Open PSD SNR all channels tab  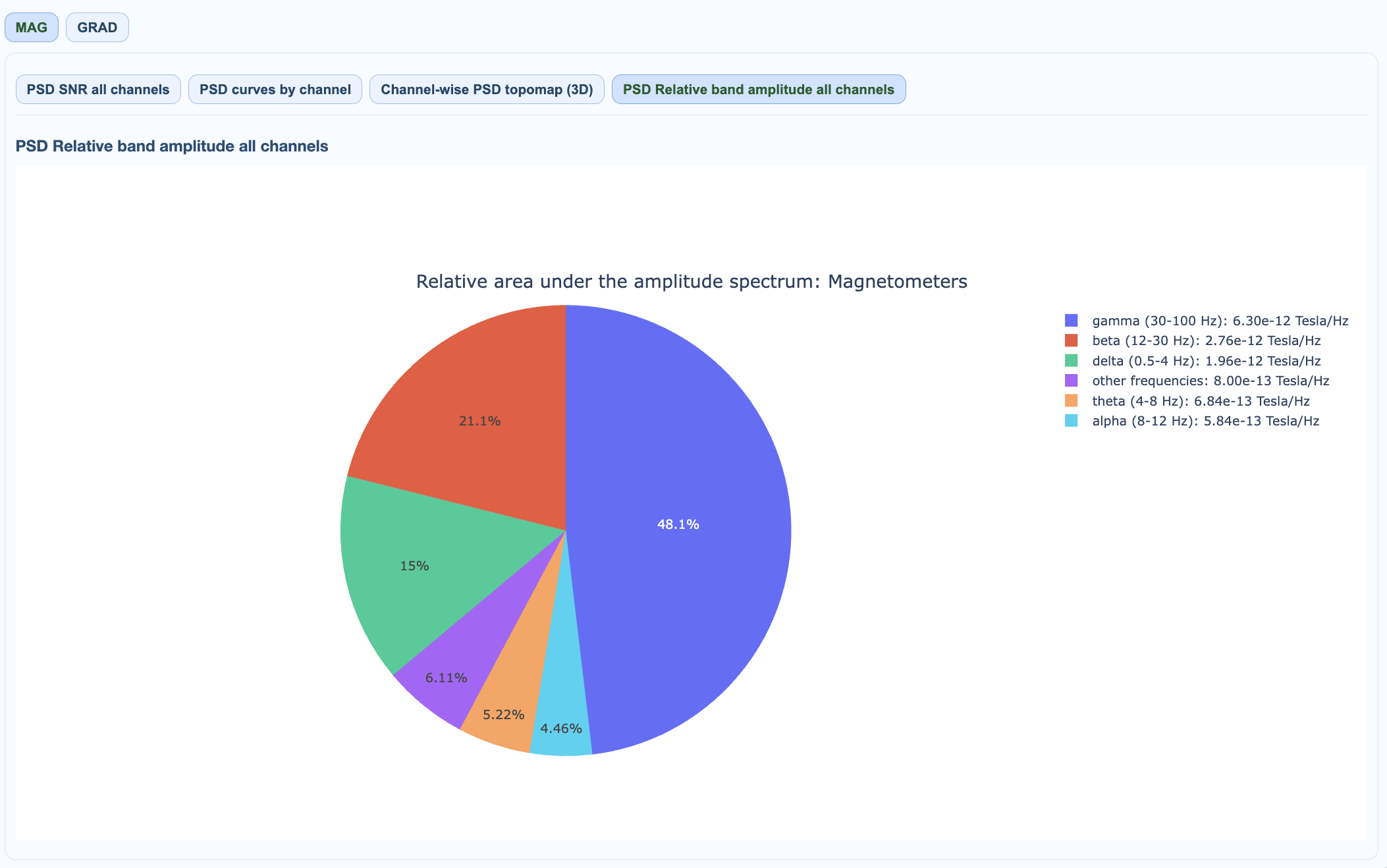(98, 90)
